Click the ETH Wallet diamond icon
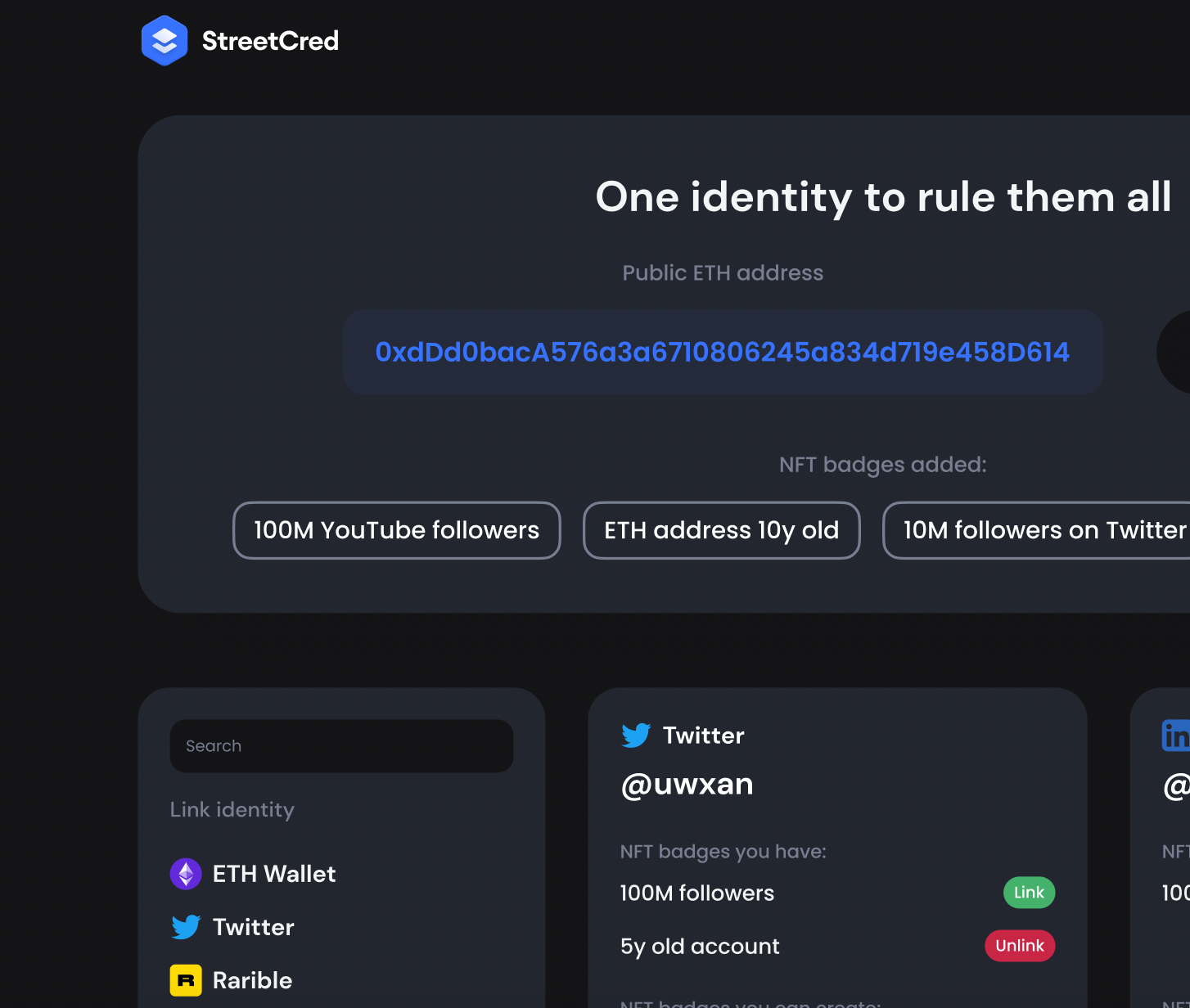This screenshot has width=1190, height=1008. (x=186, y=874)
